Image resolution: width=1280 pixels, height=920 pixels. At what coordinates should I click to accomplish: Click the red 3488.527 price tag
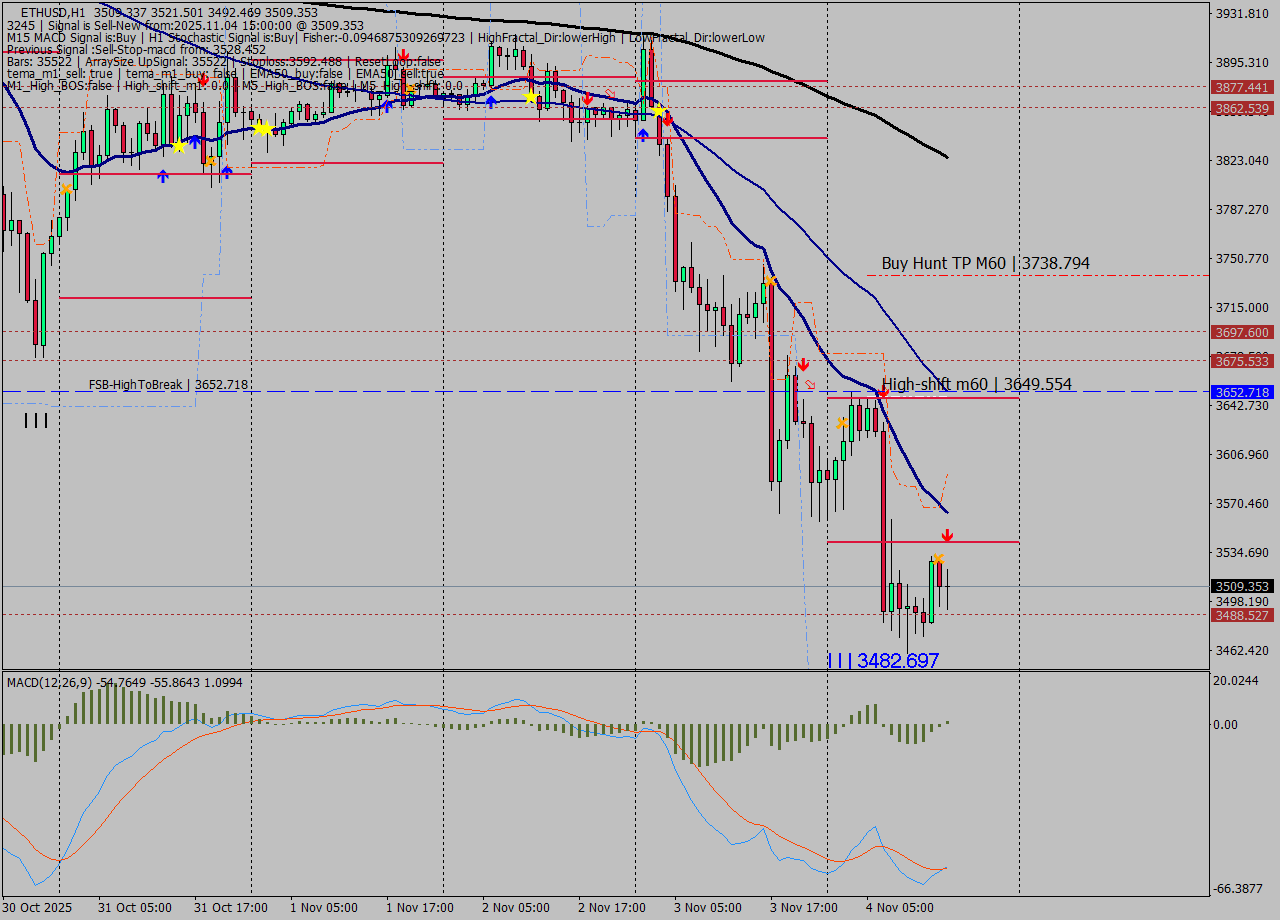pos(1241,615)
